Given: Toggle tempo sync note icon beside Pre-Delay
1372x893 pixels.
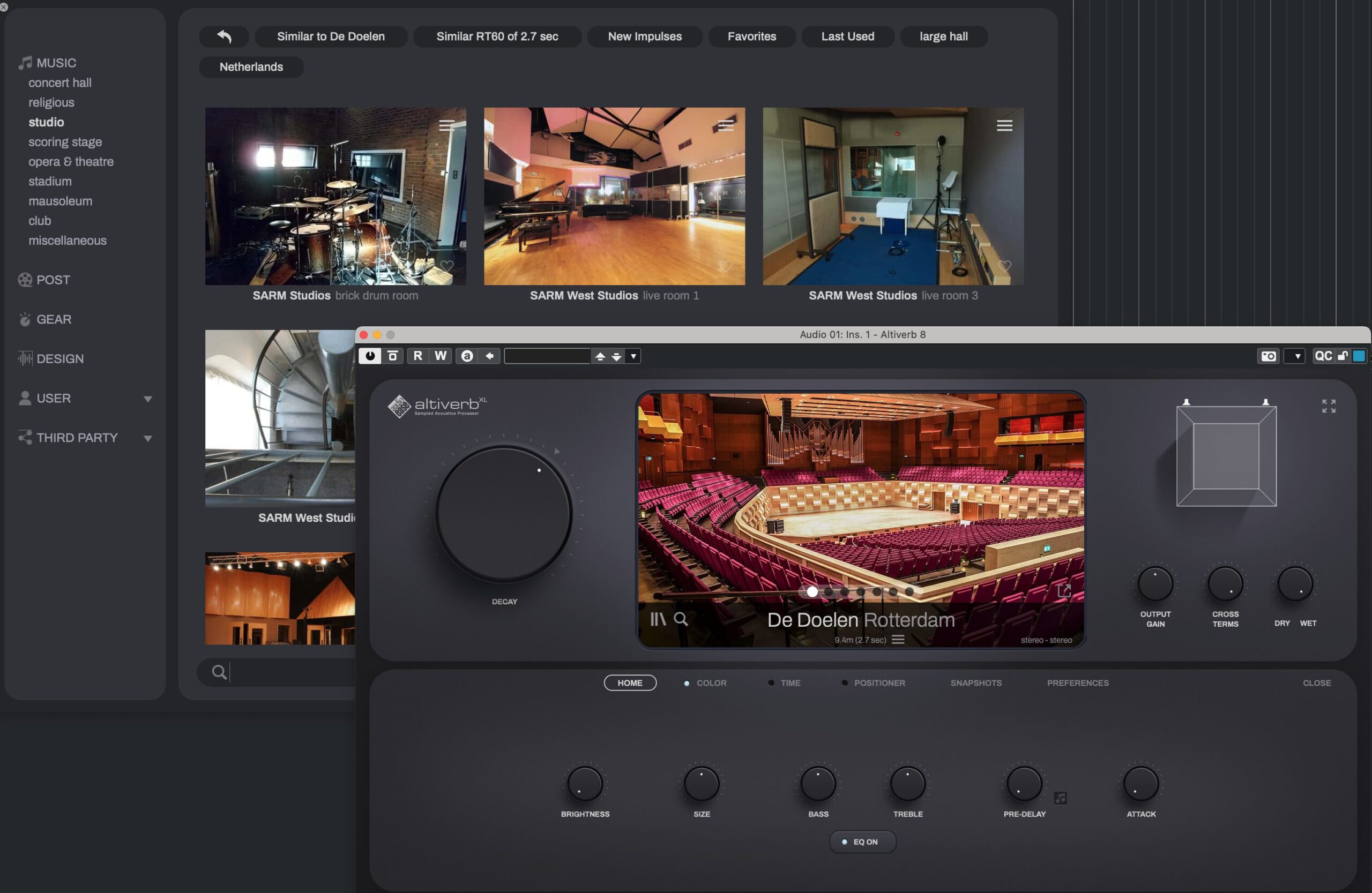Looking at the screenshot, I should (x=1060, y=797).
